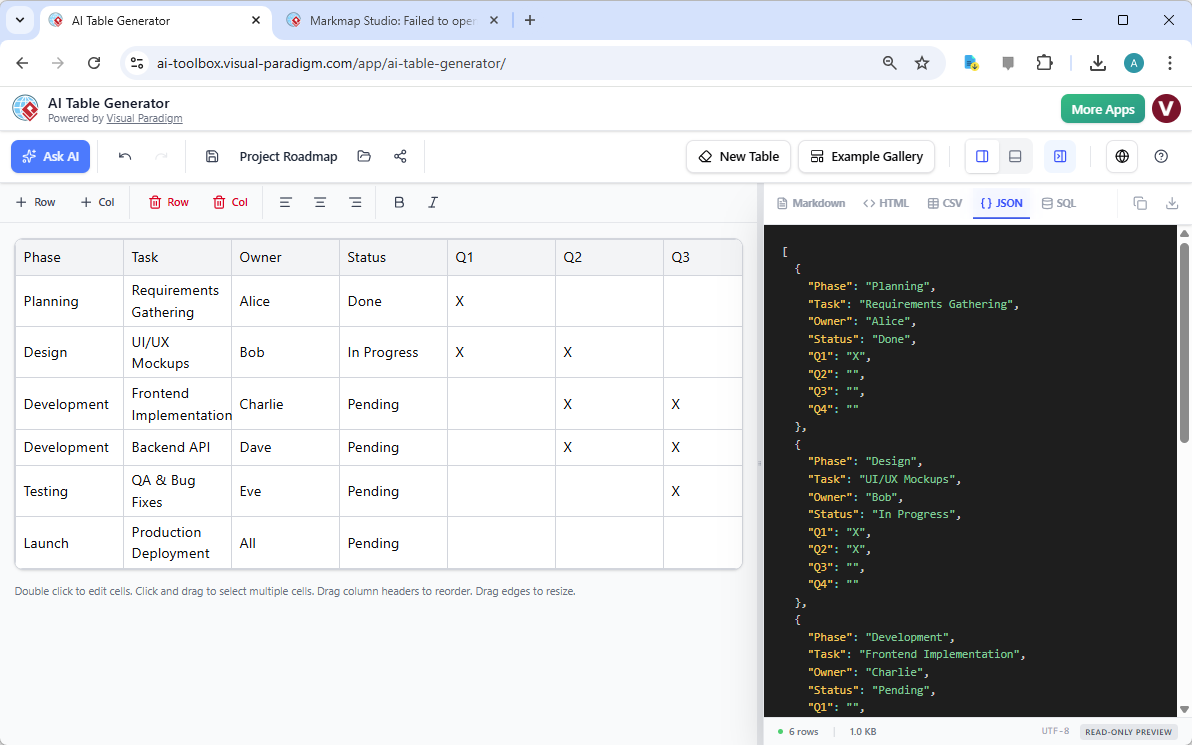Screen dimensions: 1192x745
Task: Save the Project Roadmap table
Action: 211,156
